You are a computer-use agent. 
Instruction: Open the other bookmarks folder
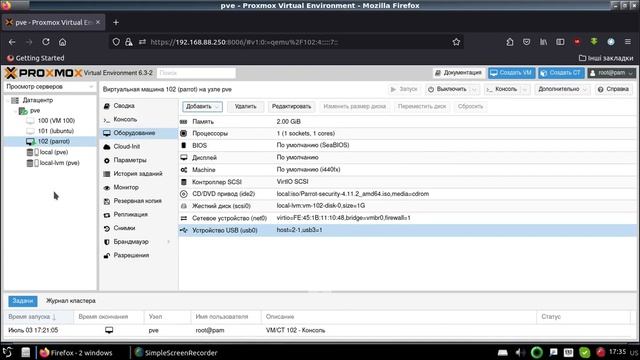[x=606, y=58]
